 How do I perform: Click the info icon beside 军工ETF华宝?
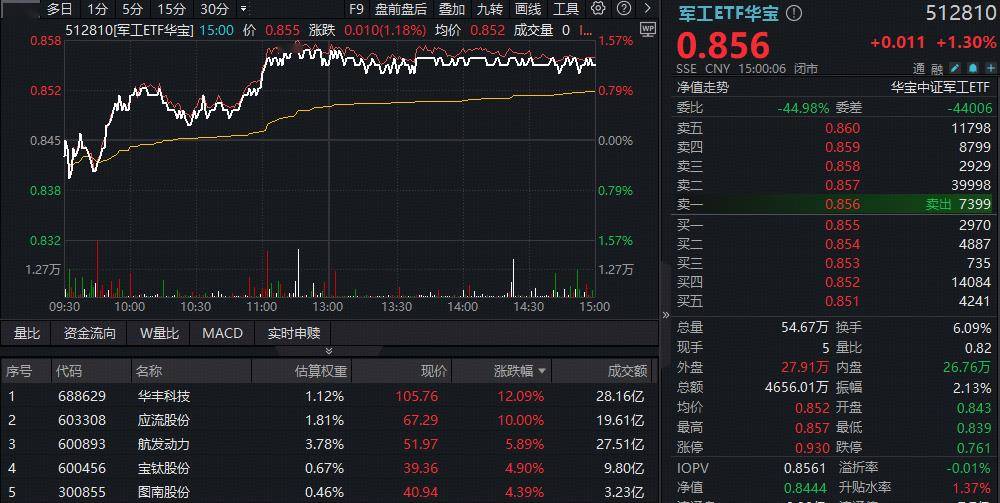coord(794,14)
